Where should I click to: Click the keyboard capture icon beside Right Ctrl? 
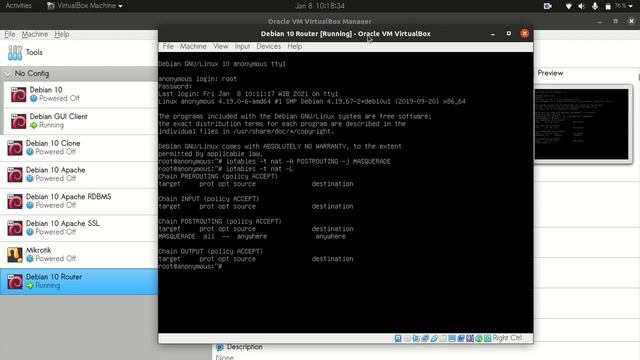click(487, 338)
